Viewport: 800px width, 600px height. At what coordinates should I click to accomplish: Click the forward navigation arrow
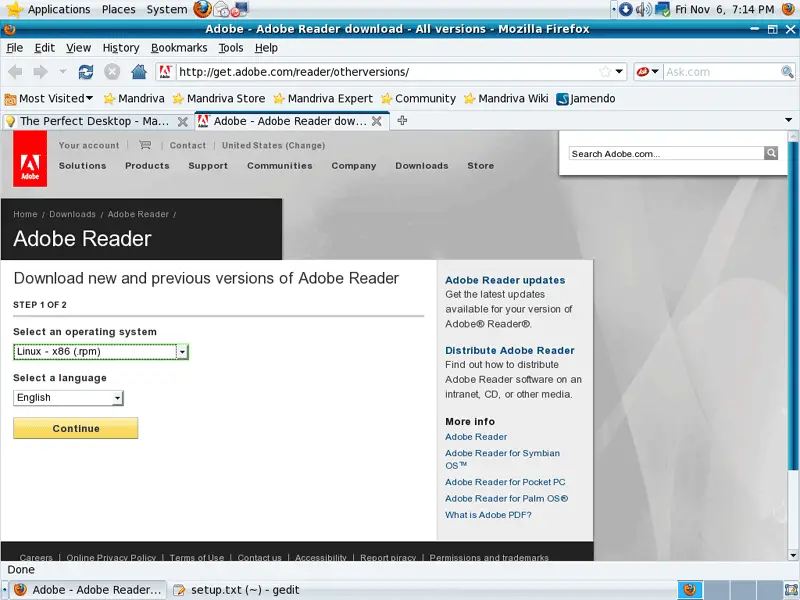(x=40, y=72)
